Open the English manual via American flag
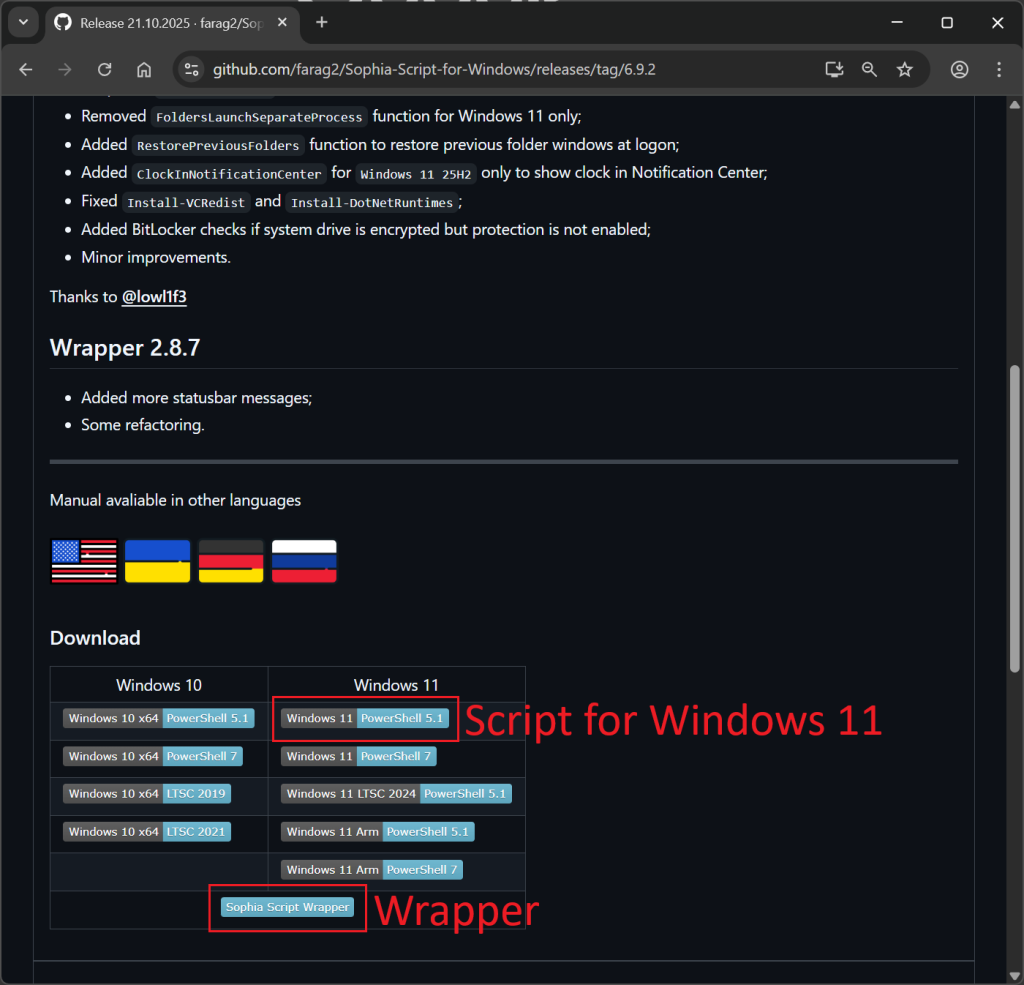Viewport: 1024px width, 985px height. click(83, 561)
